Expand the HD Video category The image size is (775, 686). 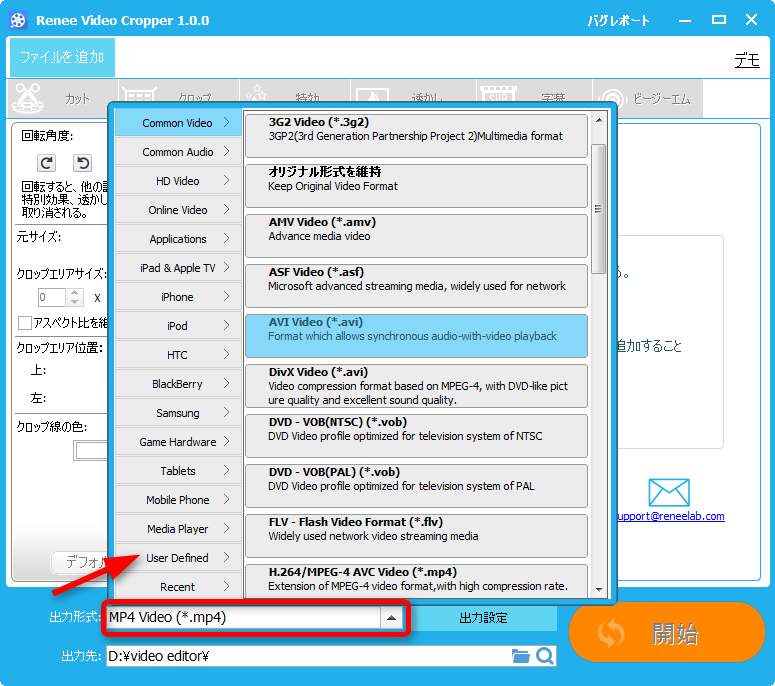178,181
